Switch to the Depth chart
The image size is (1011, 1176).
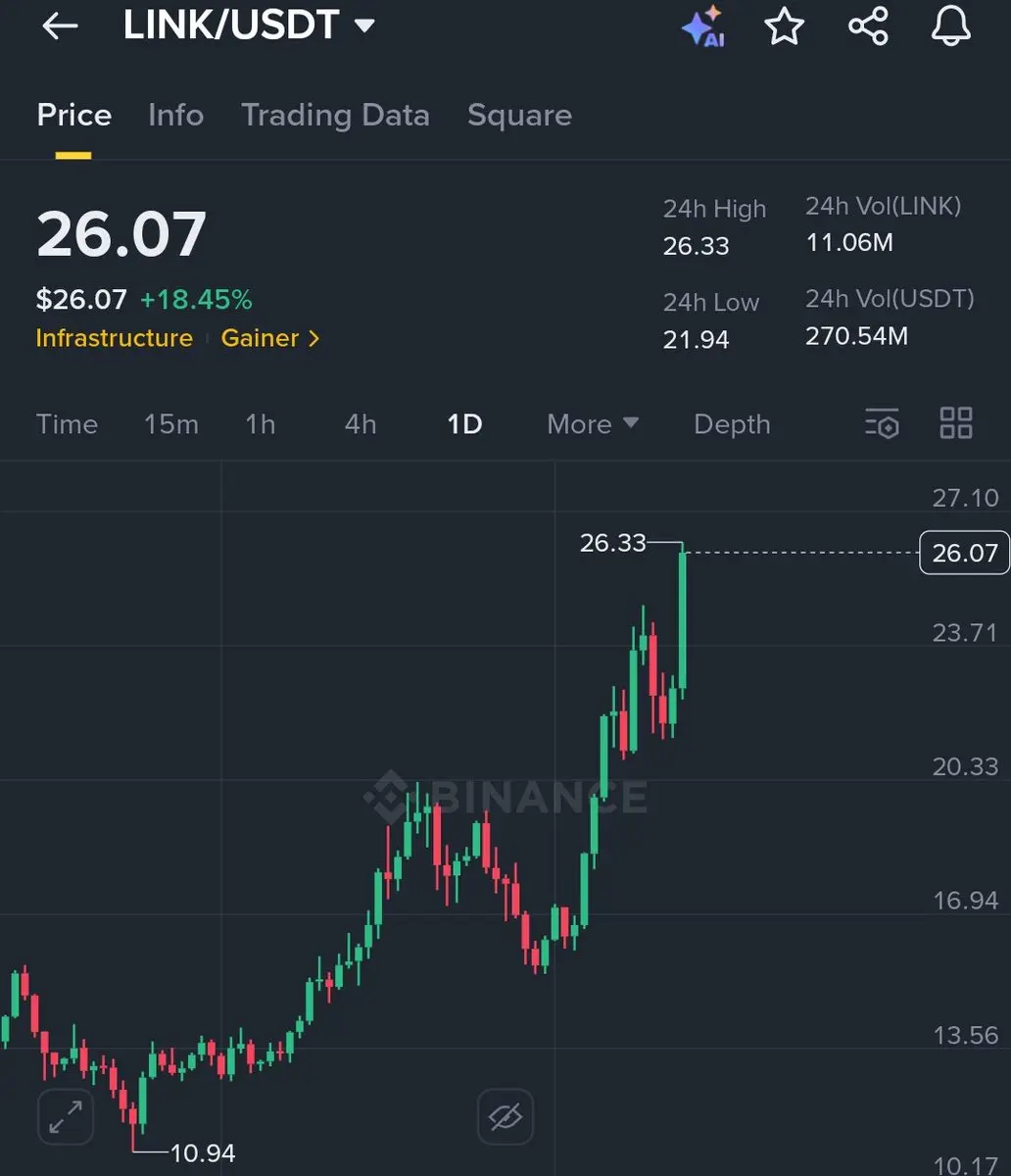[x=732, y=424]
